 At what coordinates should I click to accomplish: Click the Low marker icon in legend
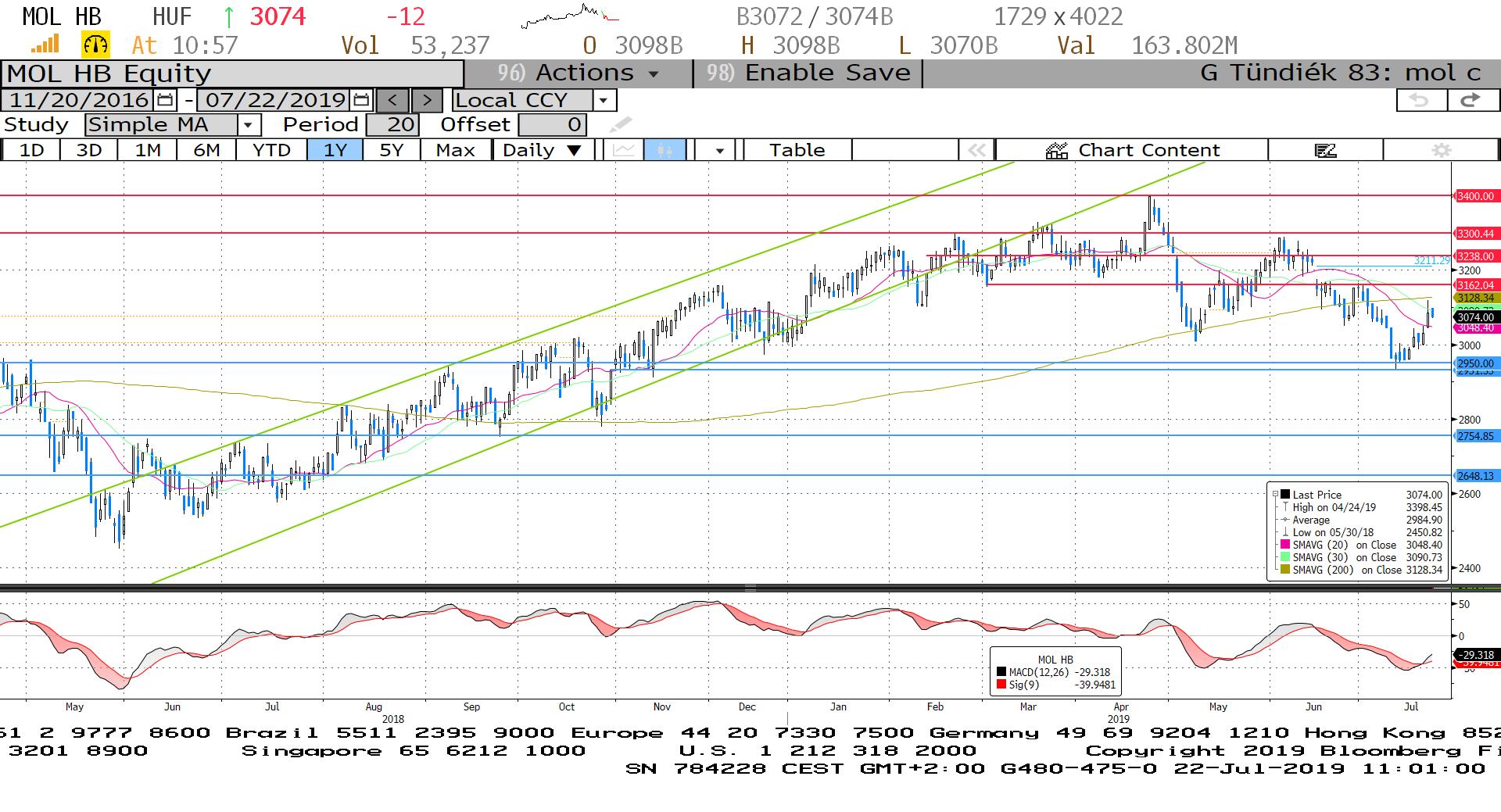pos(1285,532)
